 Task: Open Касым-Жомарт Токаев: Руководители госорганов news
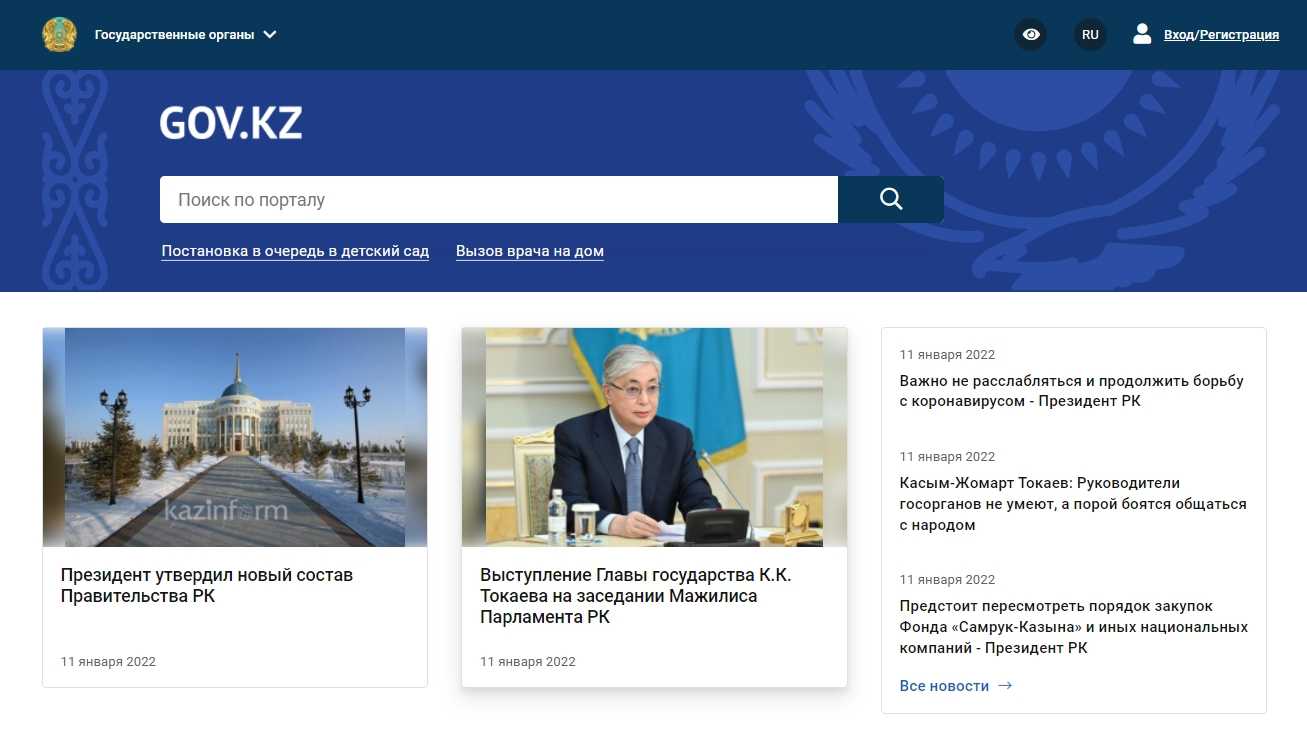click(1073, 504)
